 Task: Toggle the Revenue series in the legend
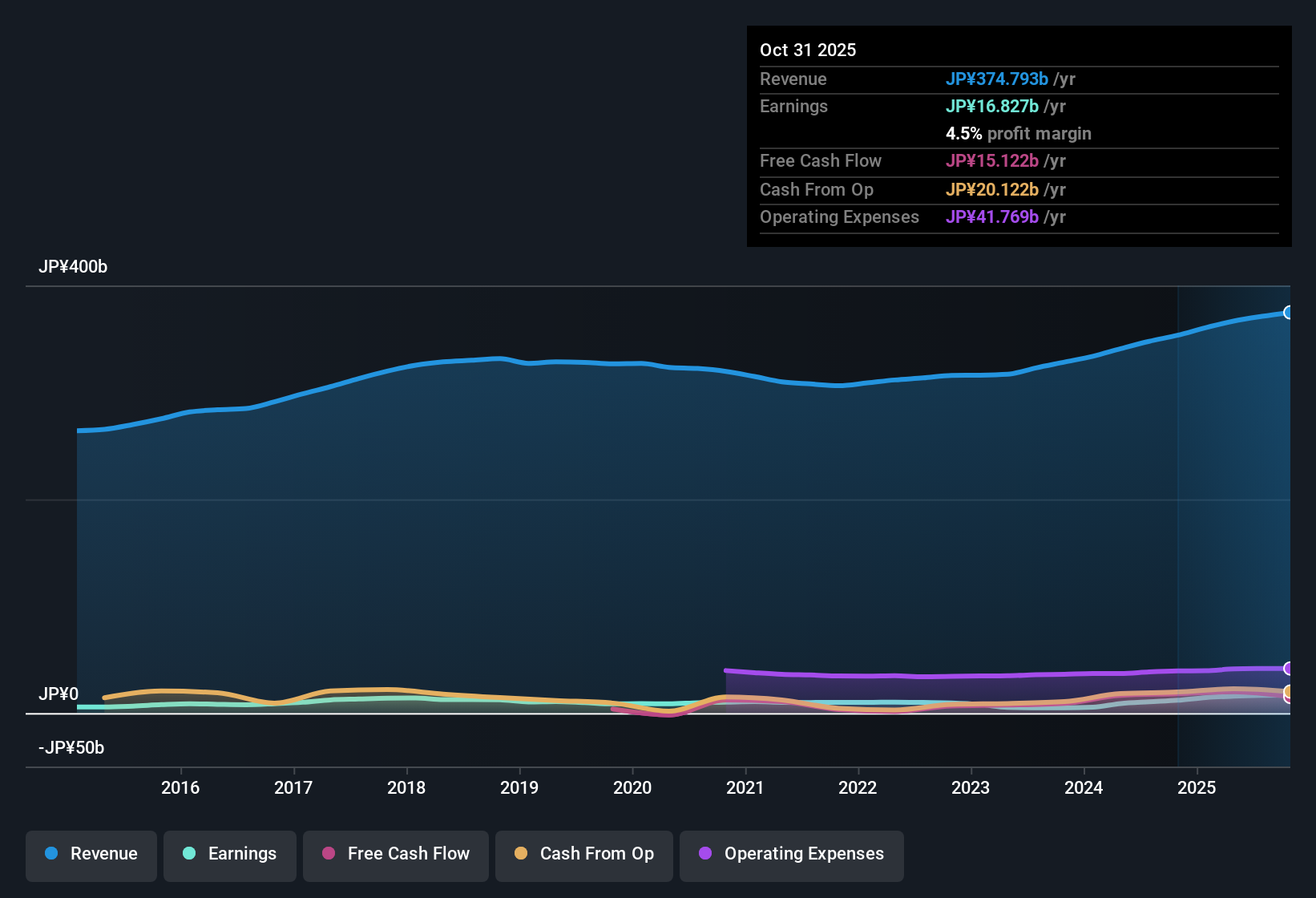[91, 854]
